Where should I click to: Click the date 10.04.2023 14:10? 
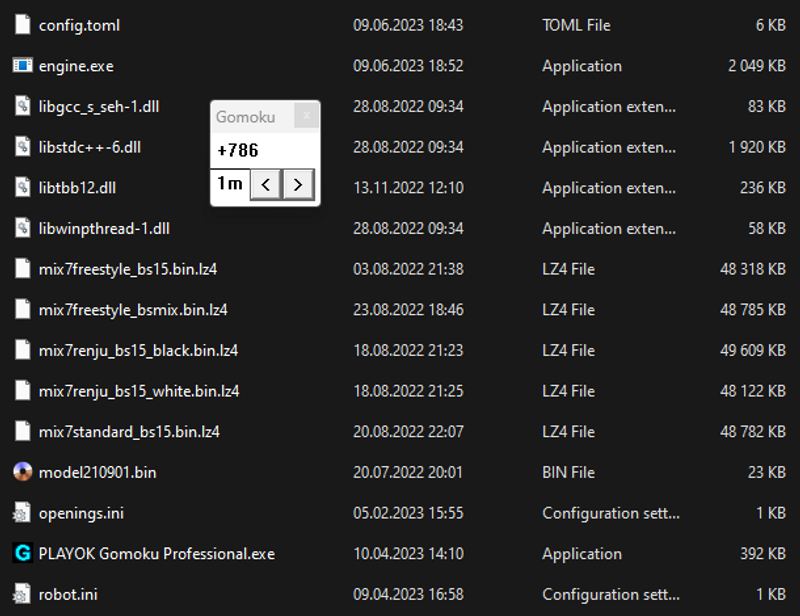(x=408, y=554)
